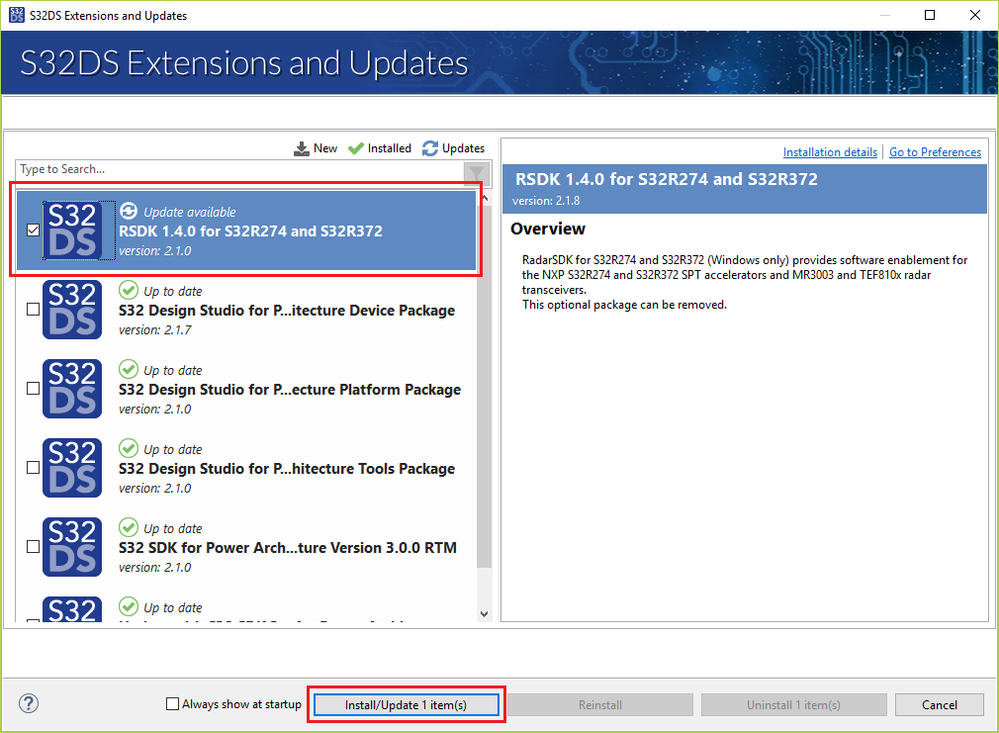Click the package list scrollbar thumb
999x733 pixels.
[484, 386]
